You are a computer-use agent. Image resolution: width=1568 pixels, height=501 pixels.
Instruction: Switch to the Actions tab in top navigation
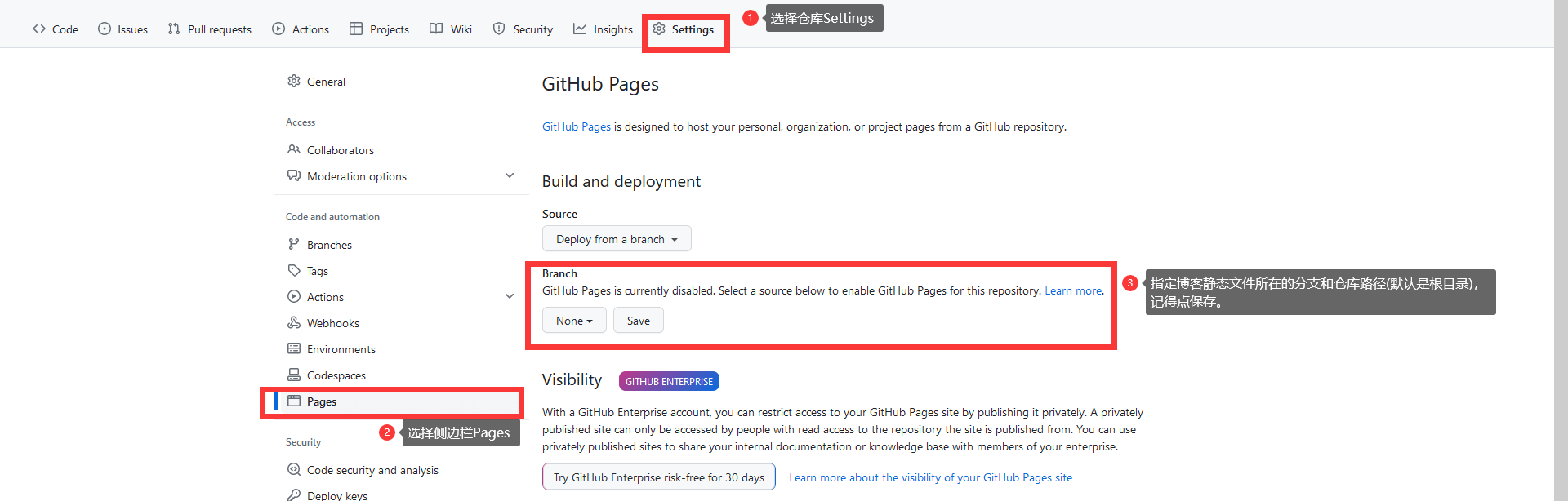click(x=301, y=29)
